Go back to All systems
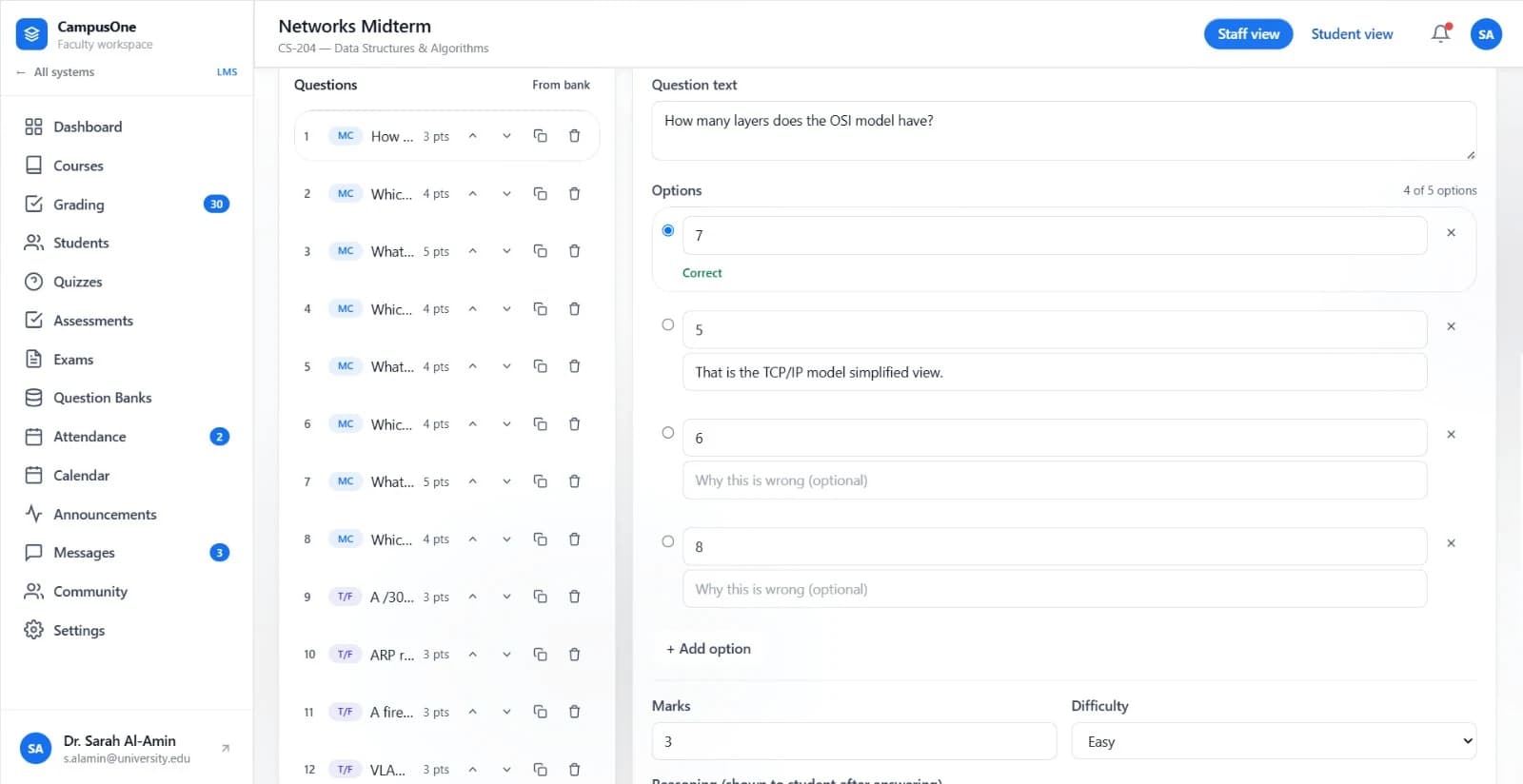 (55, 72)
